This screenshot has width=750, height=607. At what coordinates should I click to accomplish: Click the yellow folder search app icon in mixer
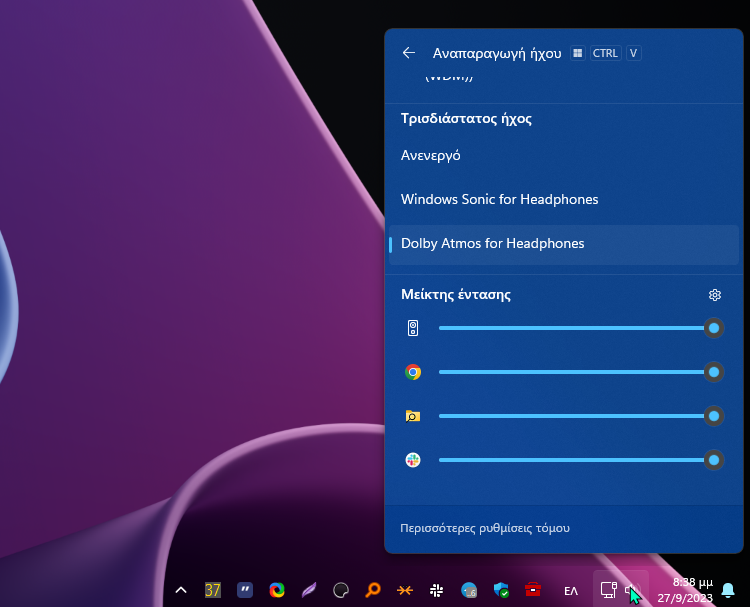point(413,416)
